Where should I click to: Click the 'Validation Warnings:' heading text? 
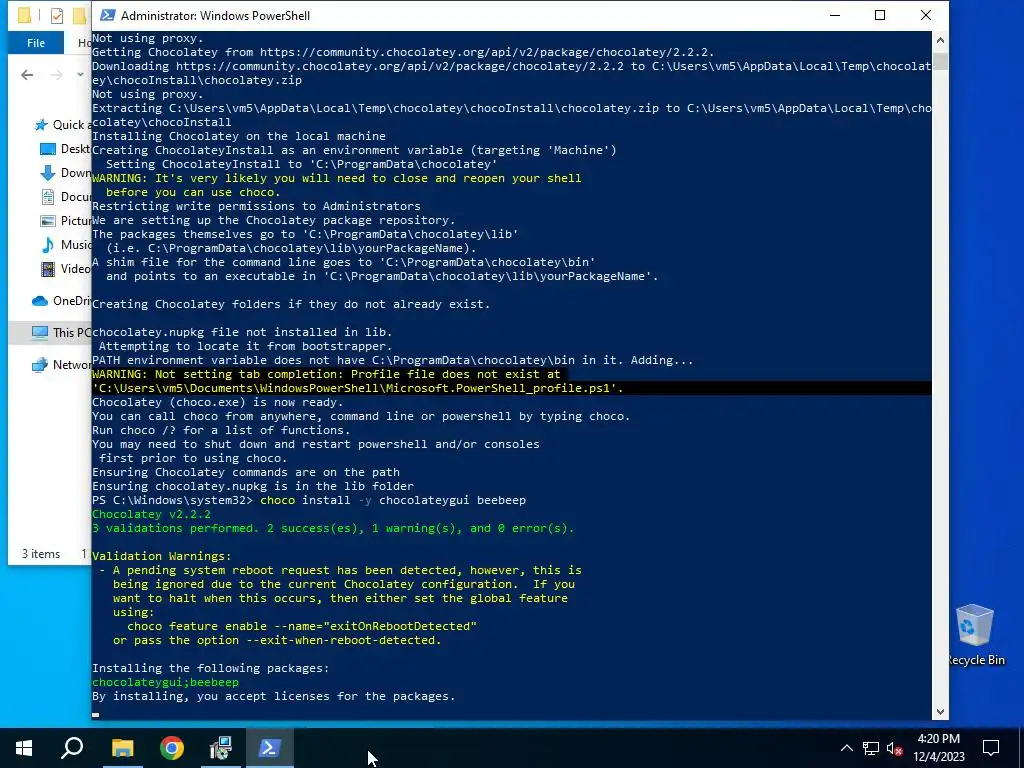coord(161,556)
